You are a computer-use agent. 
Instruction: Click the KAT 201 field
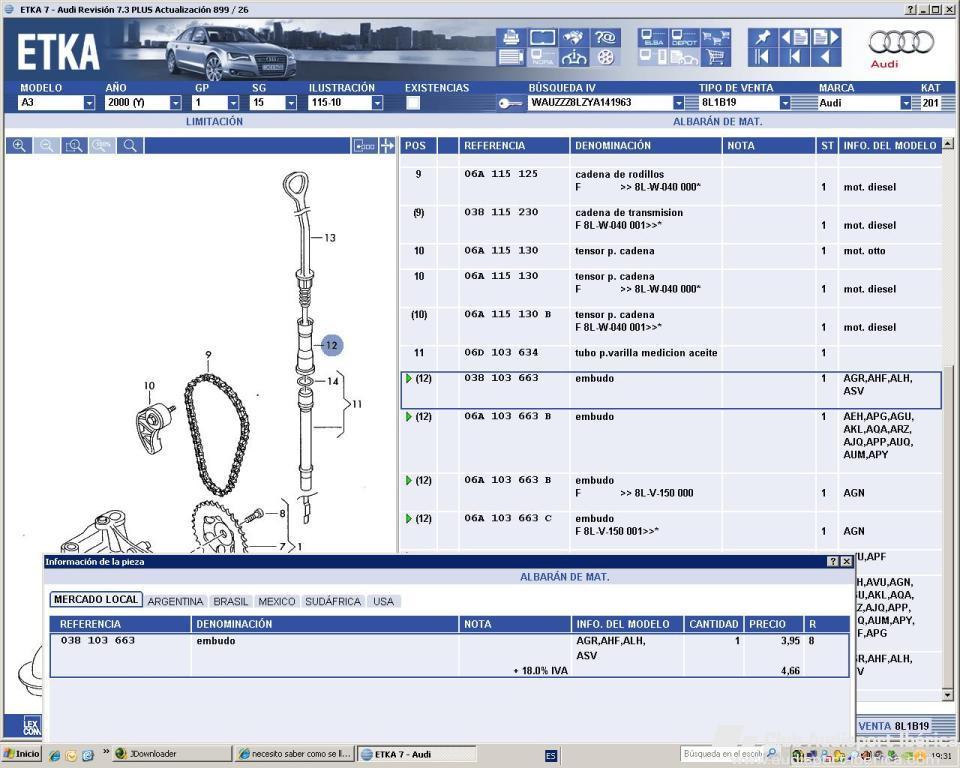click(930, 103)
